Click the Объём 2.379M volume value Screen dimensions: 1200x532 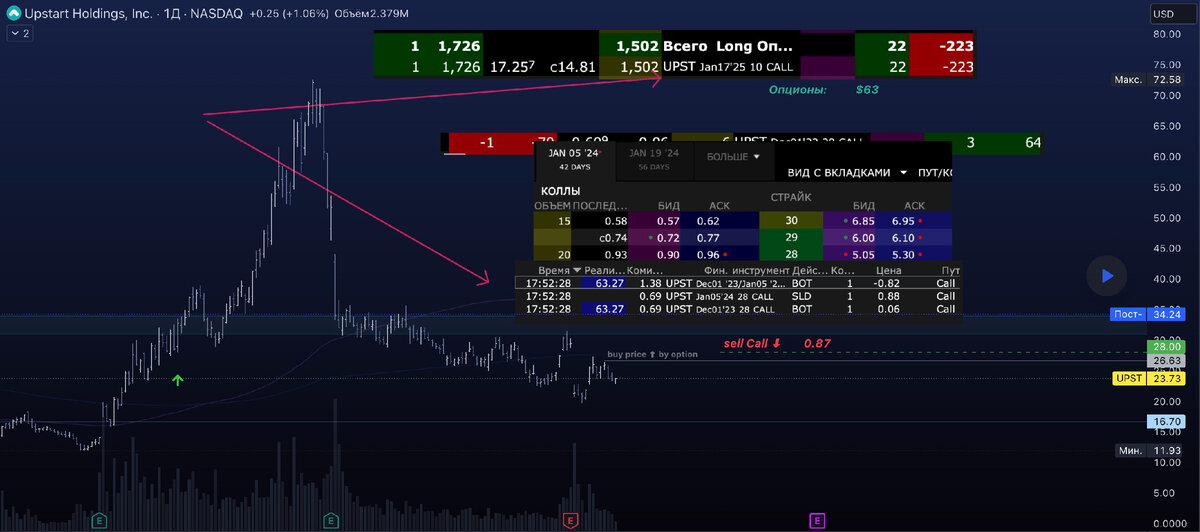point(371,15)
